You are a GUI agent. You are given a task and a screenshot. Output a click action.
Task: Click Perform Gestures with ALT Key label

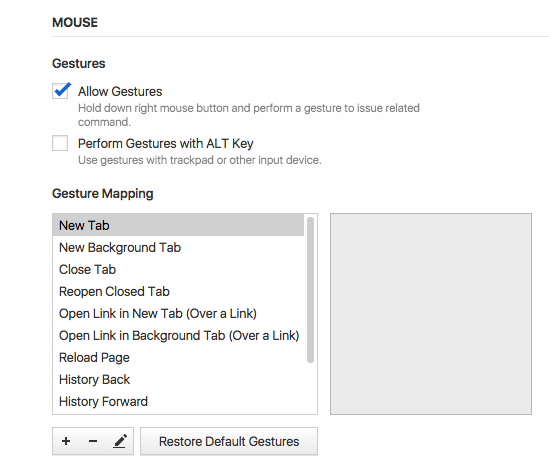coord(166,144)
